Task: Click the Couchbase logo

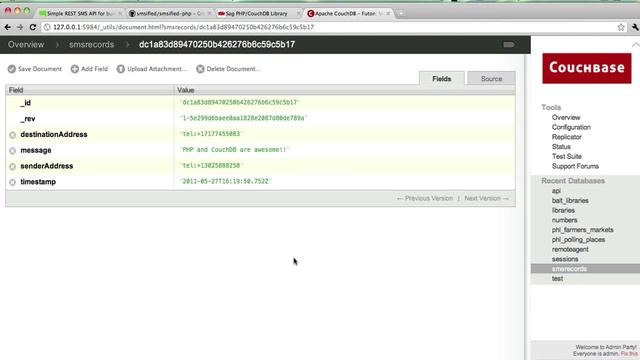Action: tap(587, 68)
